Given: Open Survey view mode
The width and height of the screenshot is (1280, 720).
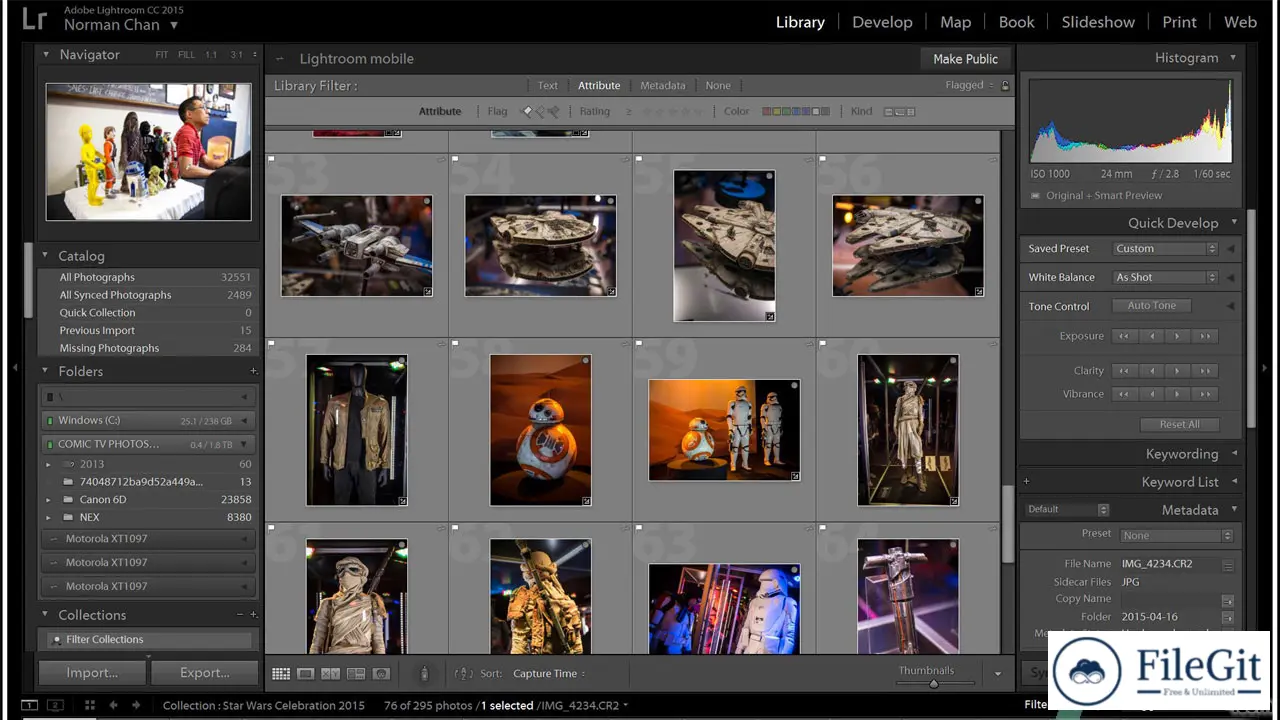Looking at the screenshot, I should [x=355, y=674].
